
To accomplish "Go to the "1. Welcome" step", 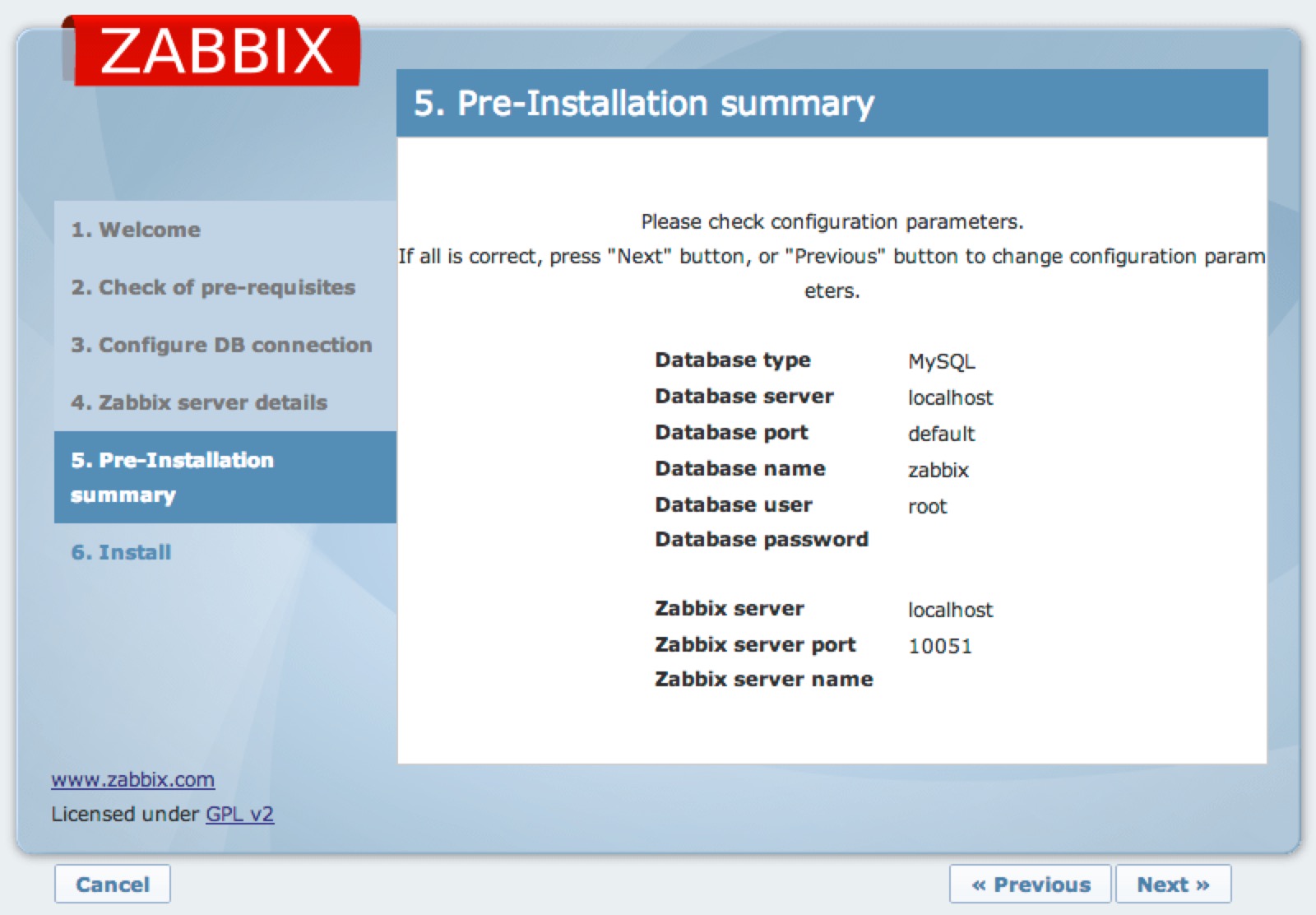I will coord(136,230).
